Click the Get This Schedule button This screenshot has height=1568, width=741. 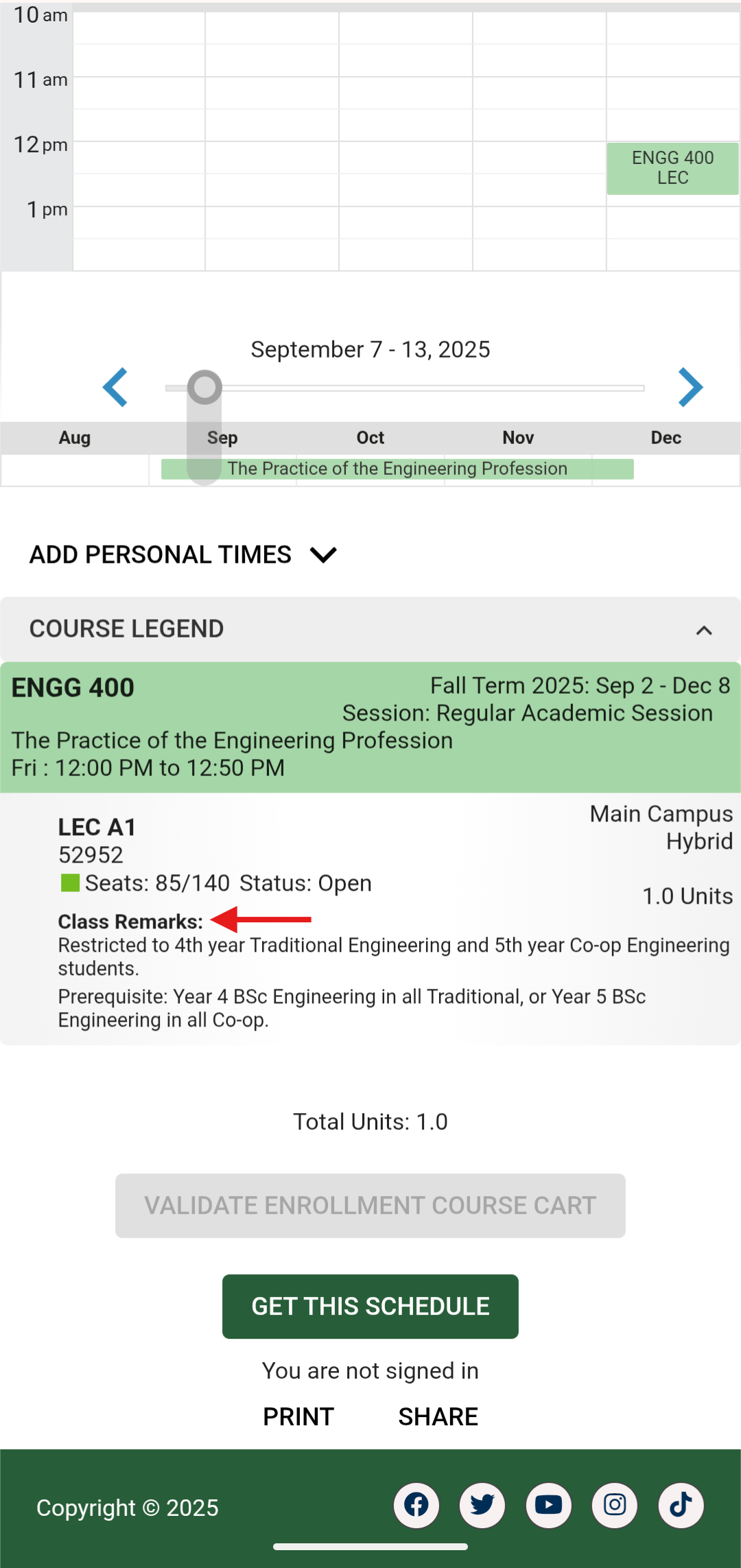(370, 1307)
